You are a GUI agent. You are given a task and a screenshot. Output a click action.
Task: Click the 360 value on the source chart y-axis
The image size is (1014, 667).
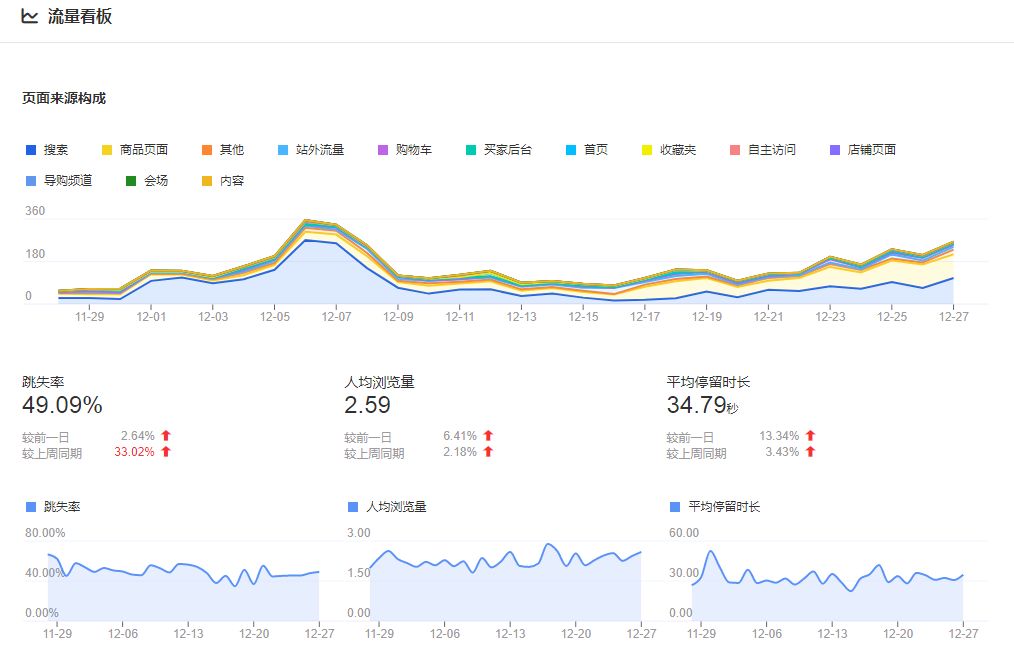coord(35,211)
